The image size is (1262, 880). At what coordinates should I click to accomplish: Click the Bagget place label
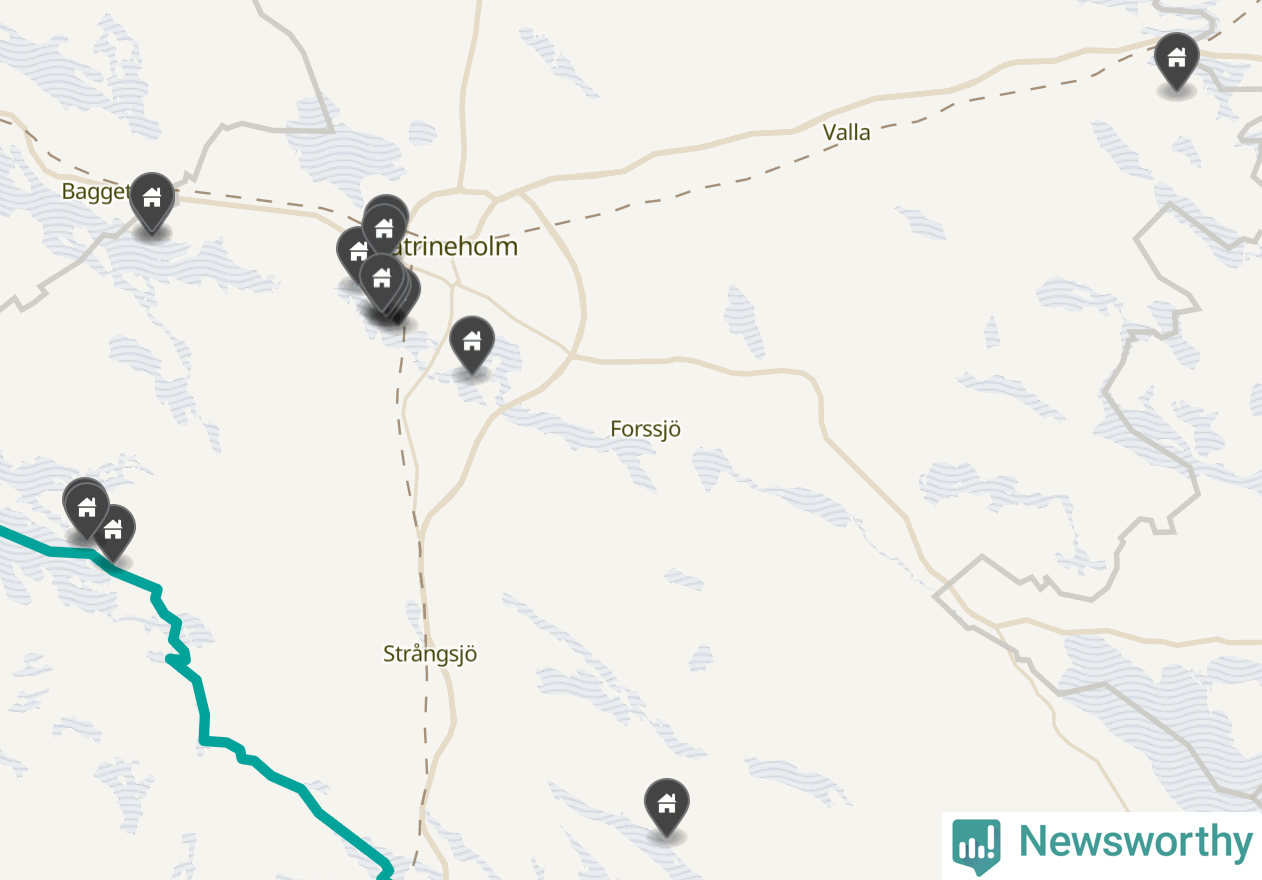click(96, 191)
